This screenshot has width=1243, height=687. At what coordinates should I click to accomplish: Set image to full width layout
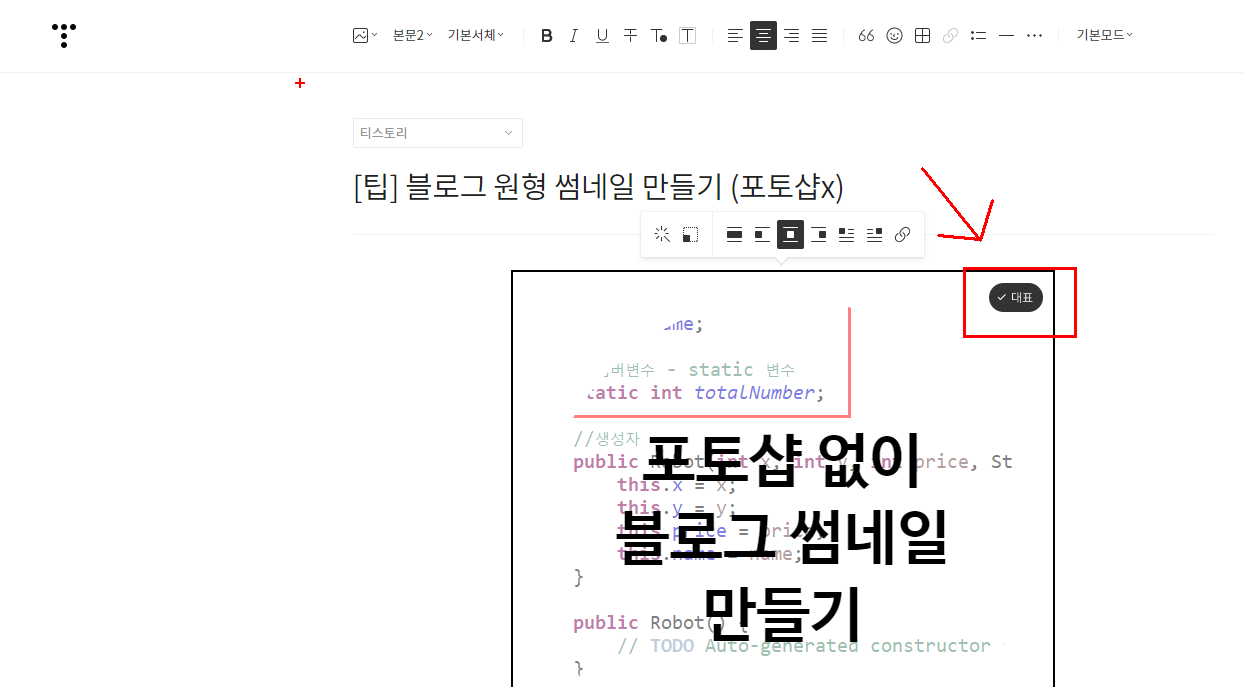coord(734,235)
